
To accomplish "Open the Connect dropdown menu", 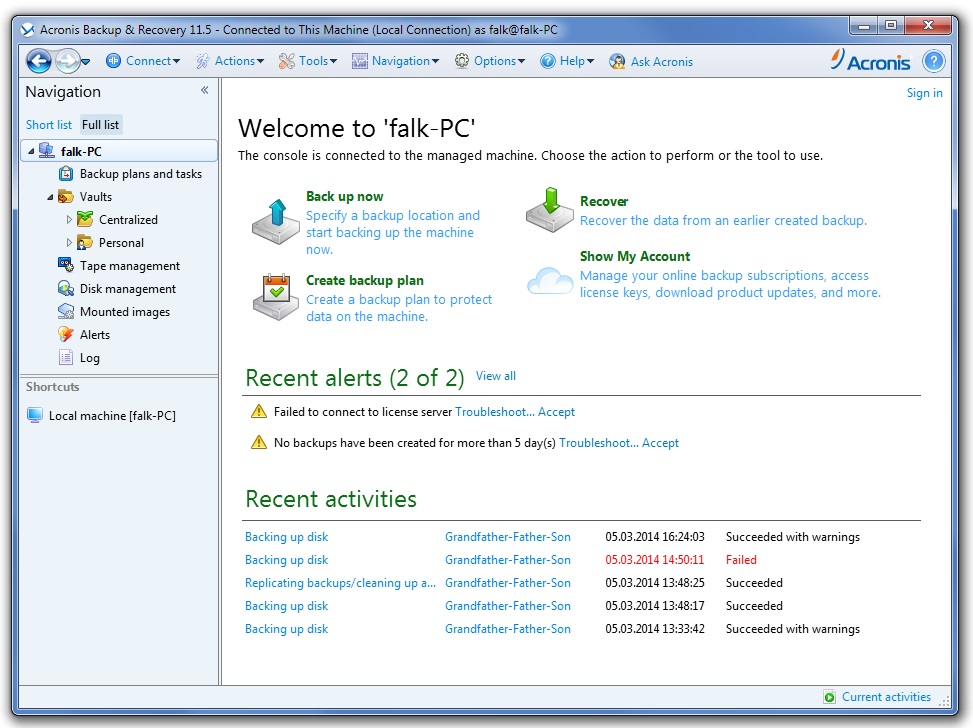I will coord(143,61).
